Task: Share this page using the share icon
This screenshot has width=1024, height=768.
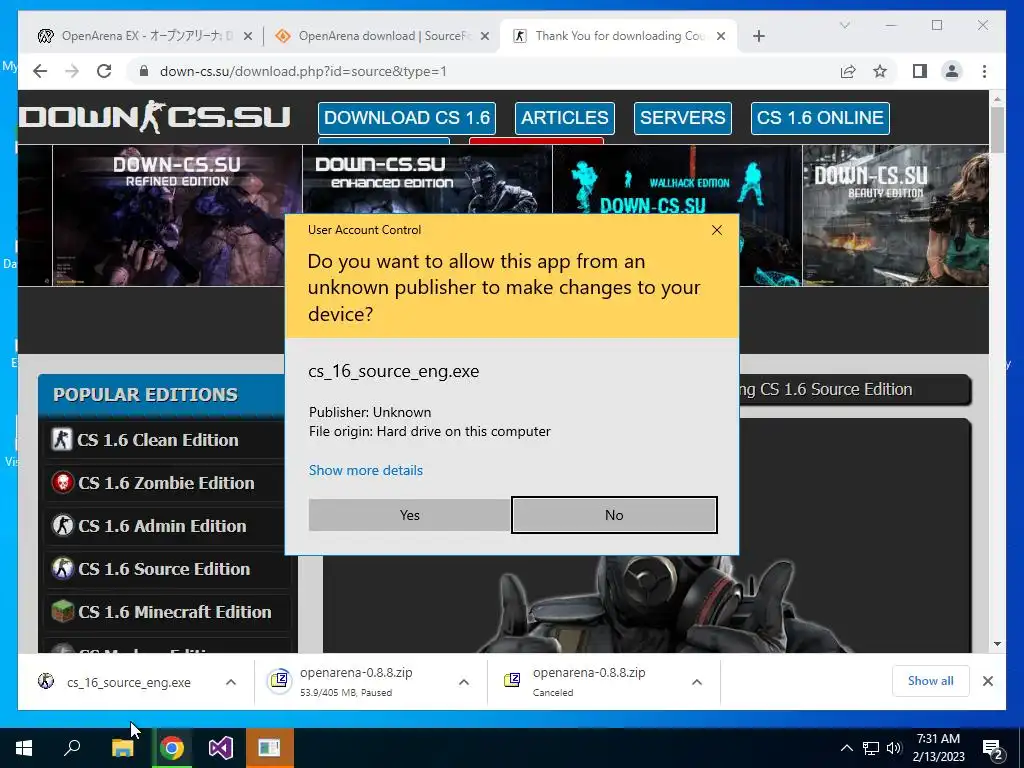Action: coord(848,71)
